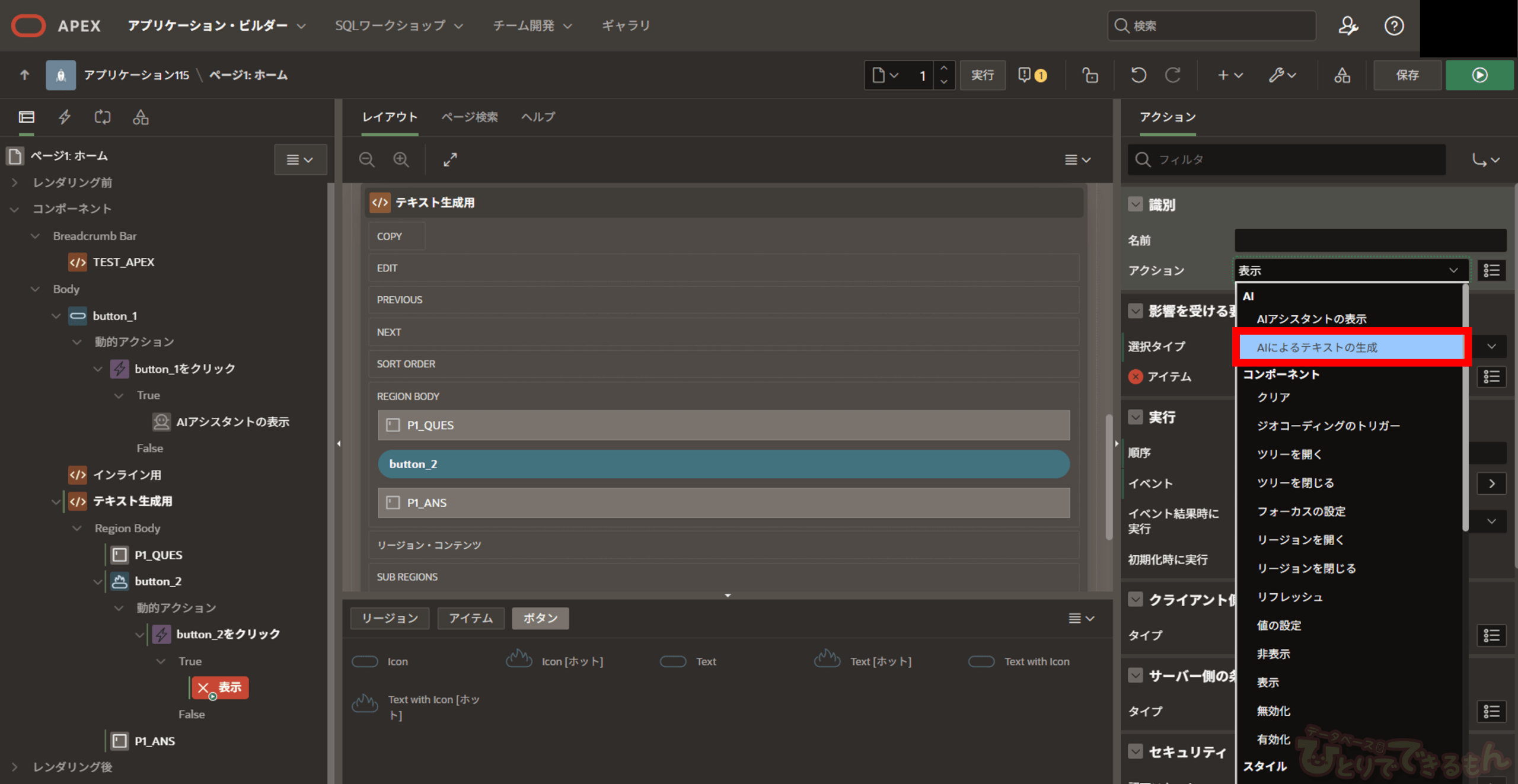The image size is (1518, 784).
Task: Open the SQLワークショップ menu dropdown
Action: (x=398, y=25)
